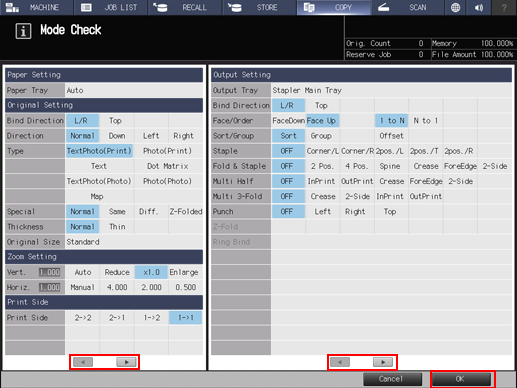Set Special to Z-Folded

click(186, 212)
